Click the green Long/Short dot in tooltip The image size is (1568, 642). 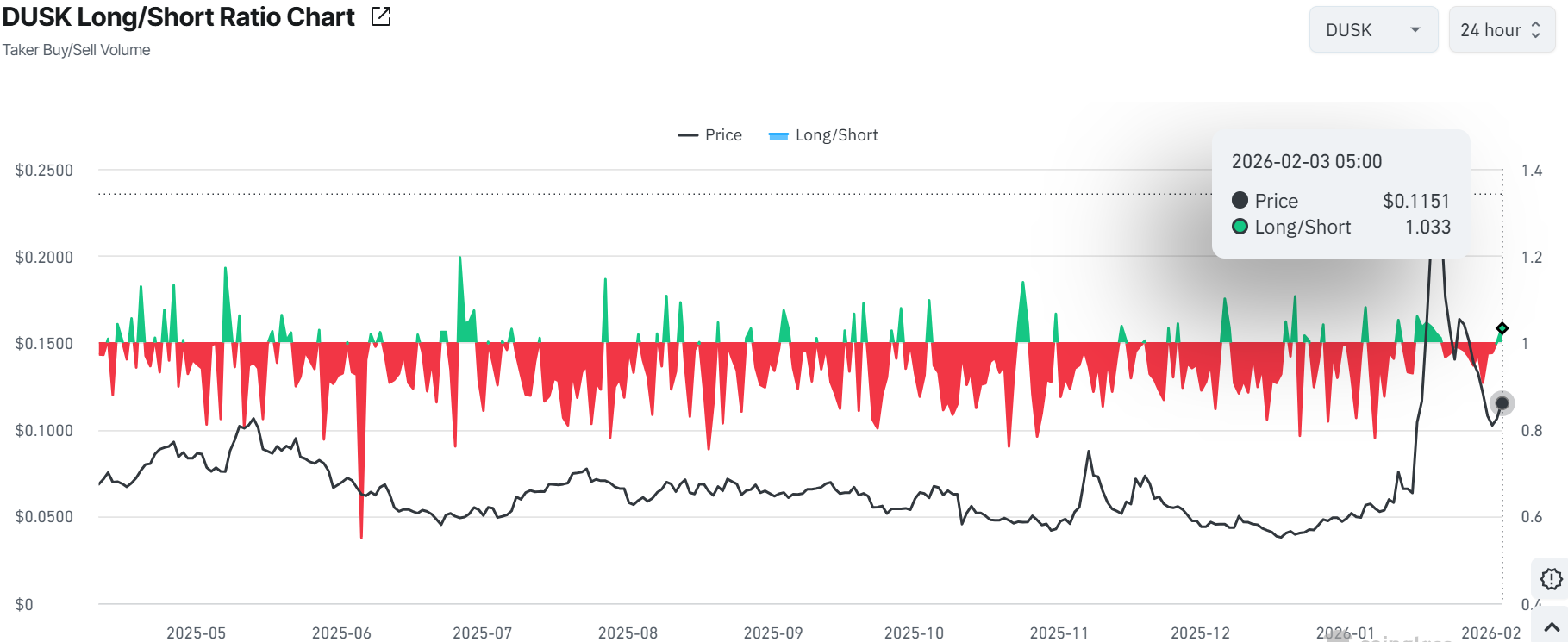point(1240,227)
